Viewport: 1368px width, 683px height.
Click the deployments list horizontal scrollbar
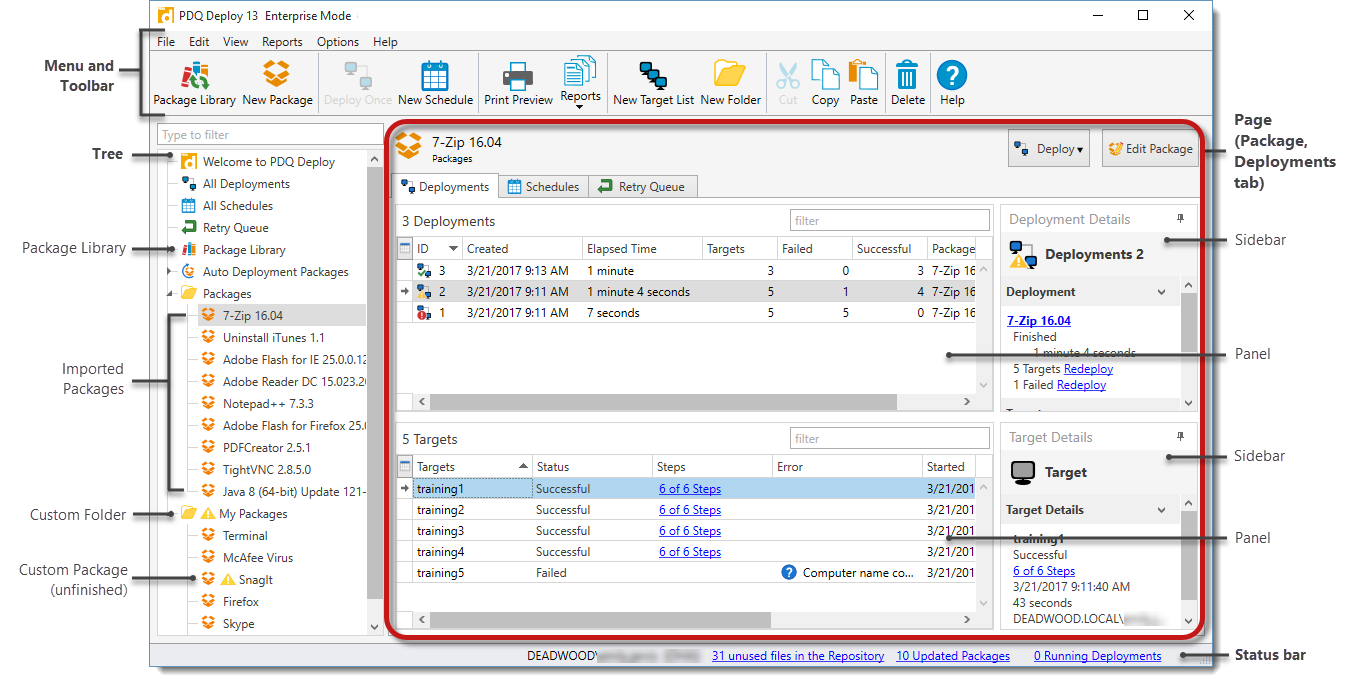pos(660,401)
